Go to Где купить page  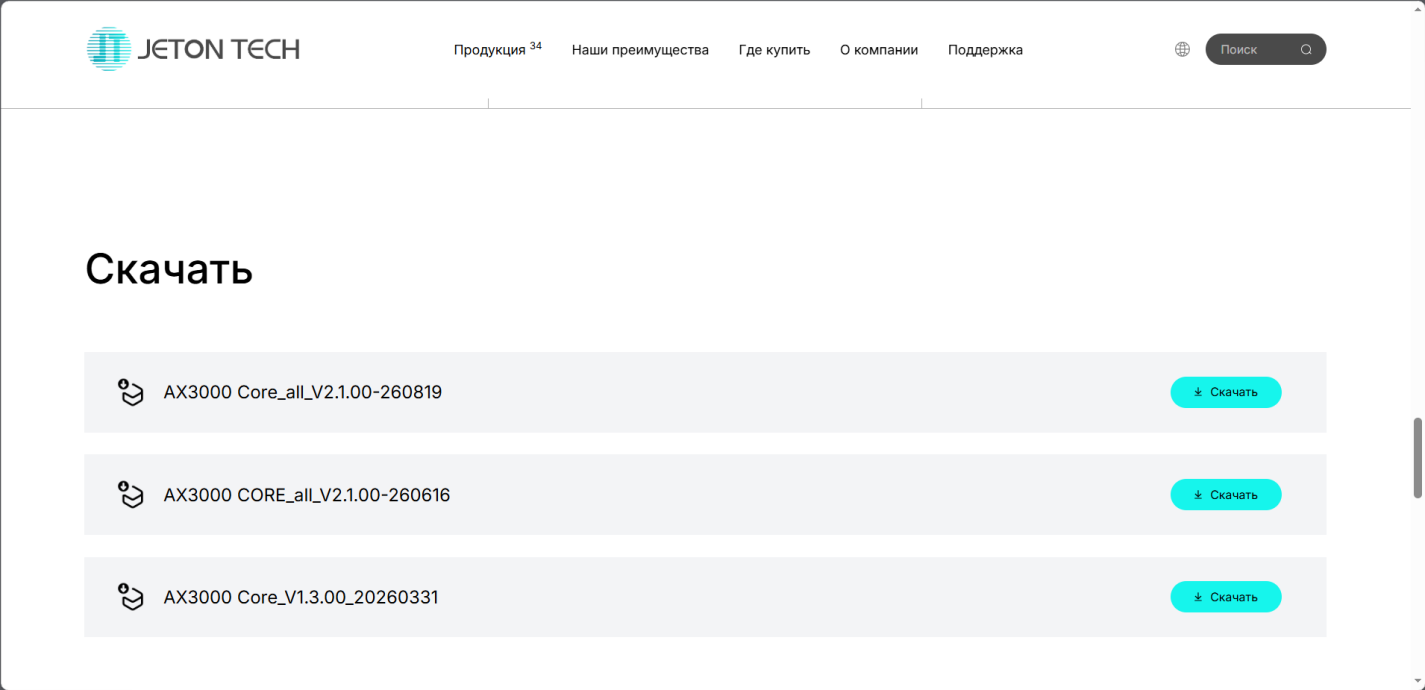tap(774, 50)
